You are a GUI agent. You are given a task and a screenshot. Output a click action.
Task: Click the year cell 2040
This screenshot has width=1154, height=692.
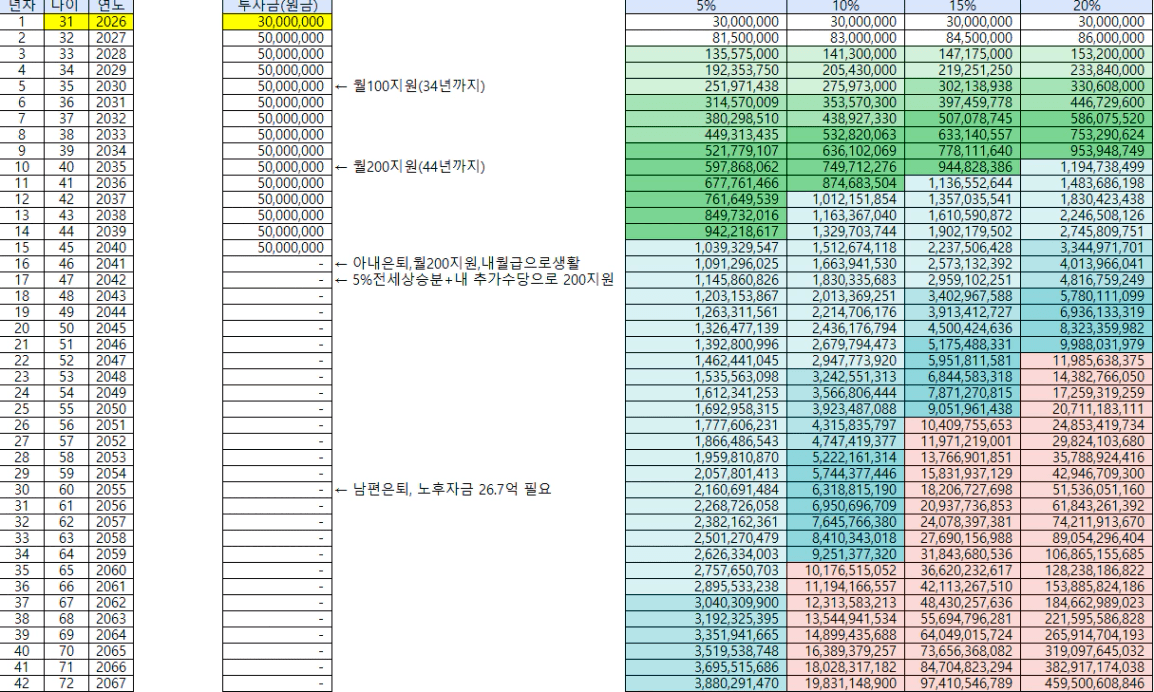(111, 248)
